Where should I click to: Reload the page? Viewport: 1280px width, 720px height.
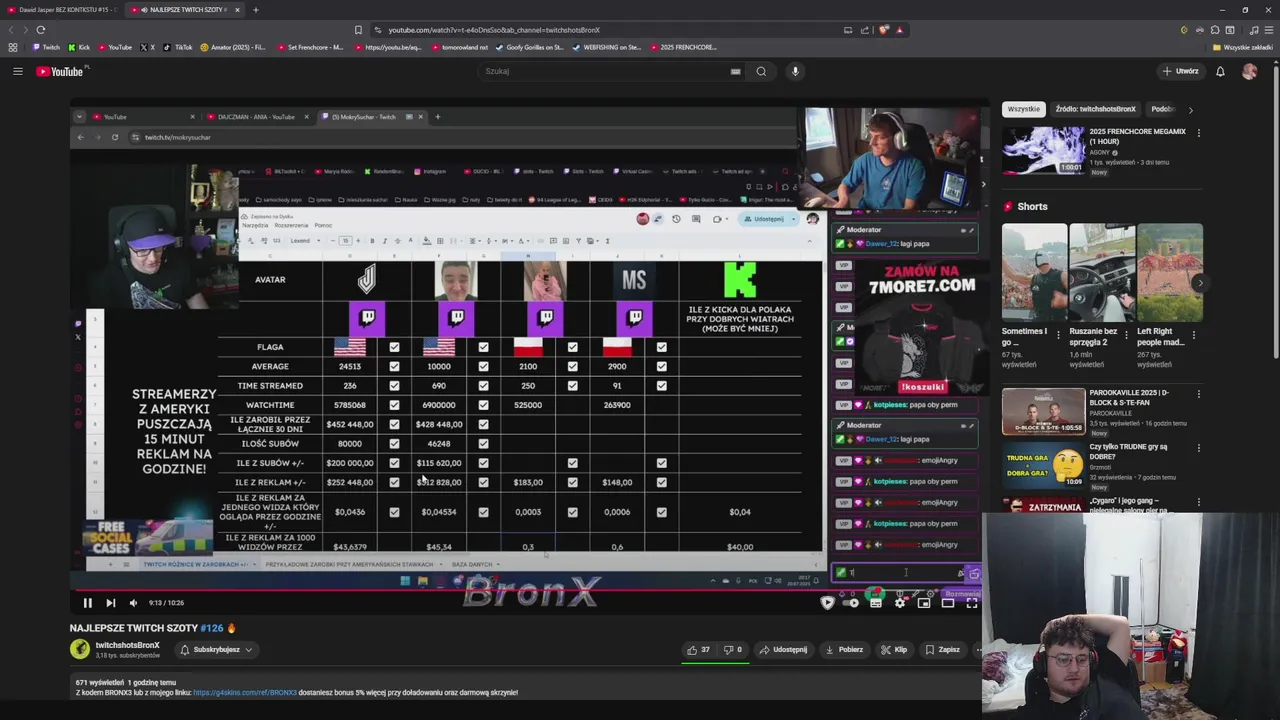point(40,30)
